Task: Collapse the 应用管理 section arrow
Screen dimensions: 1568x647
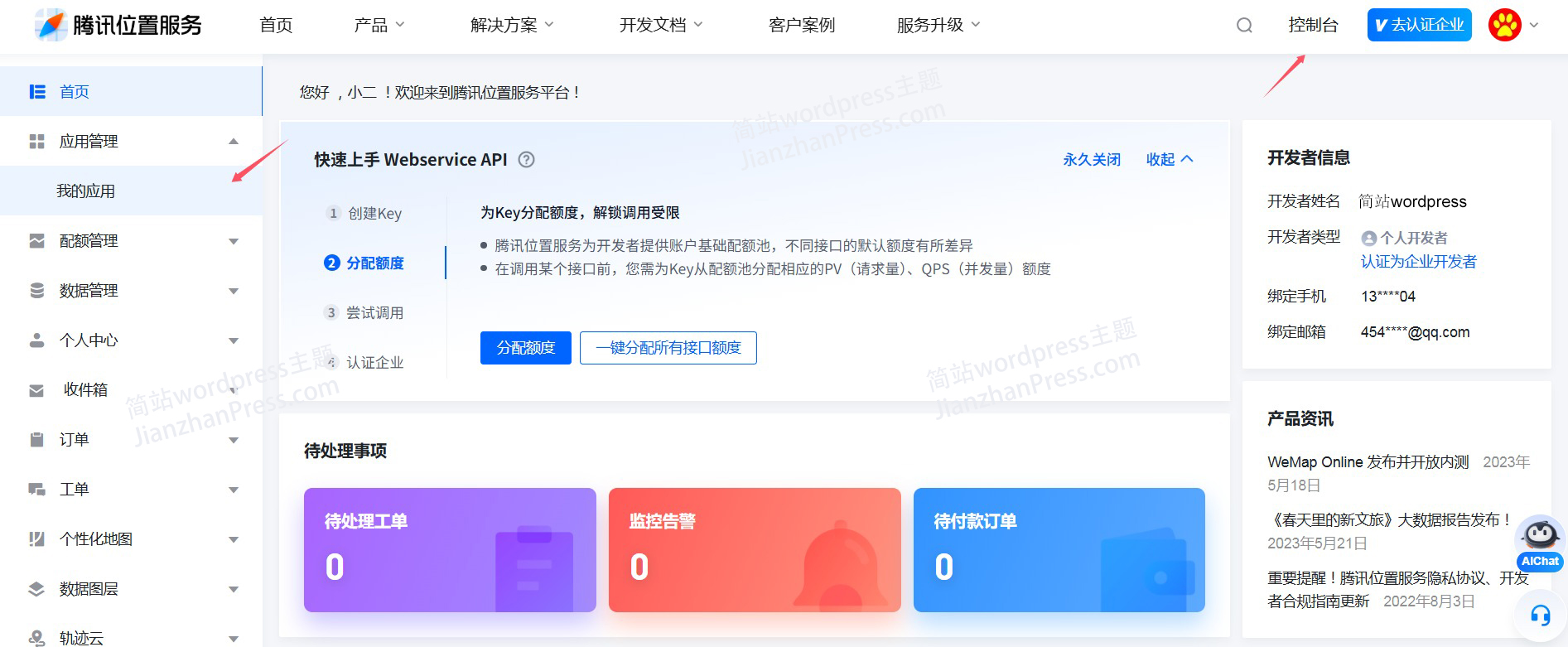Action: point(234,142)
